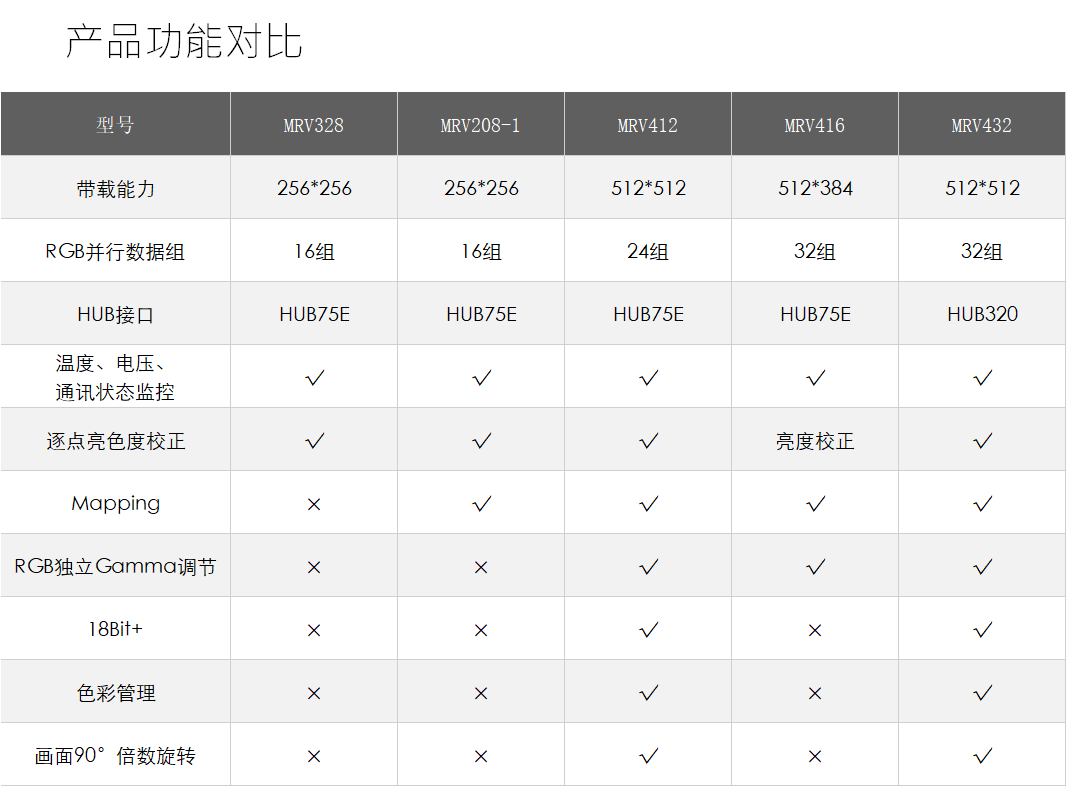The width and height of the screenshot is (1066, 786).
Task: Click the 18Bit+ cross under MRV328
Action: [x=314, y=630]
